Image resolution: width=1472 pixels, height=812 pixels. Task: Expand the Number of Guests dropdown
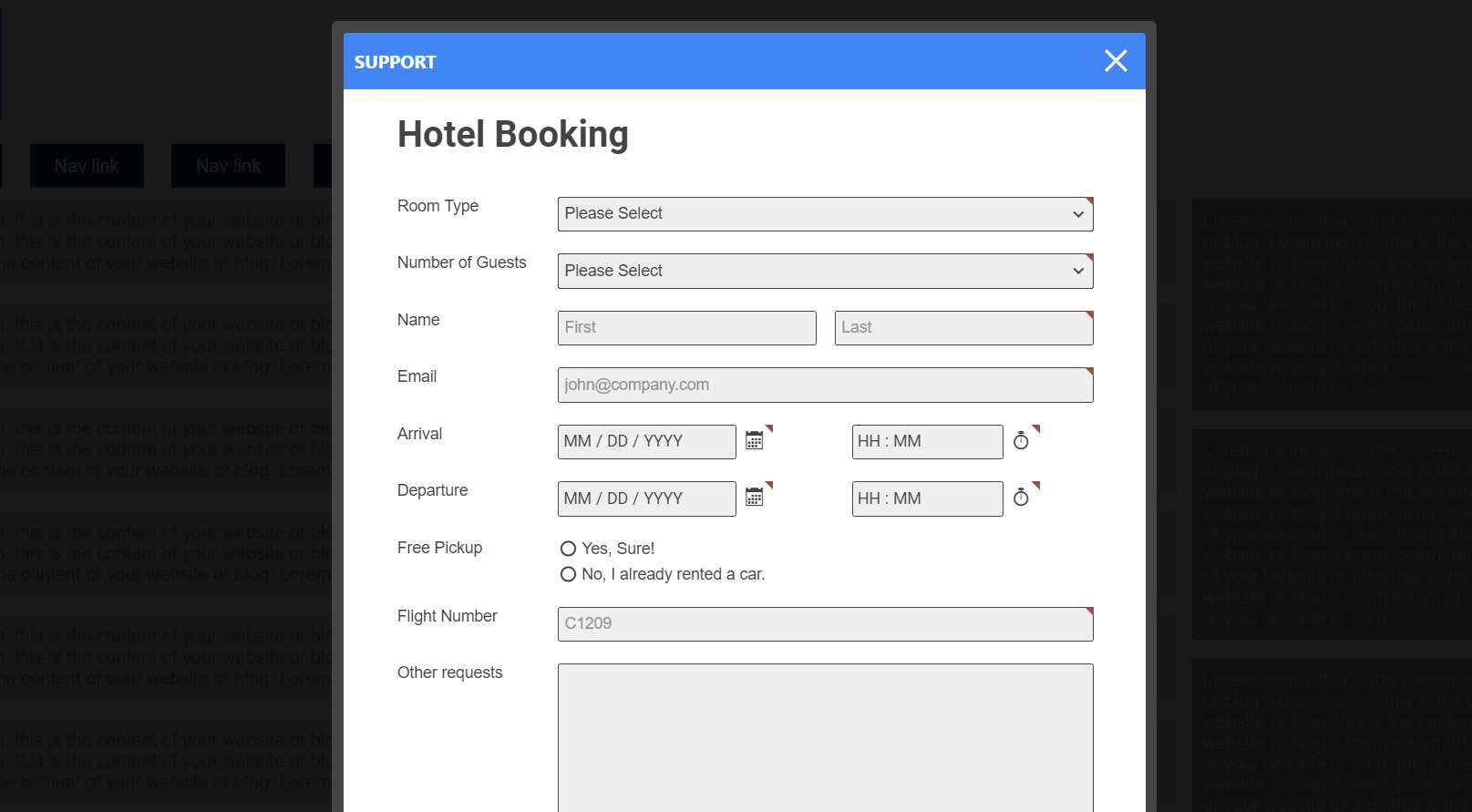tap(825, 271)
